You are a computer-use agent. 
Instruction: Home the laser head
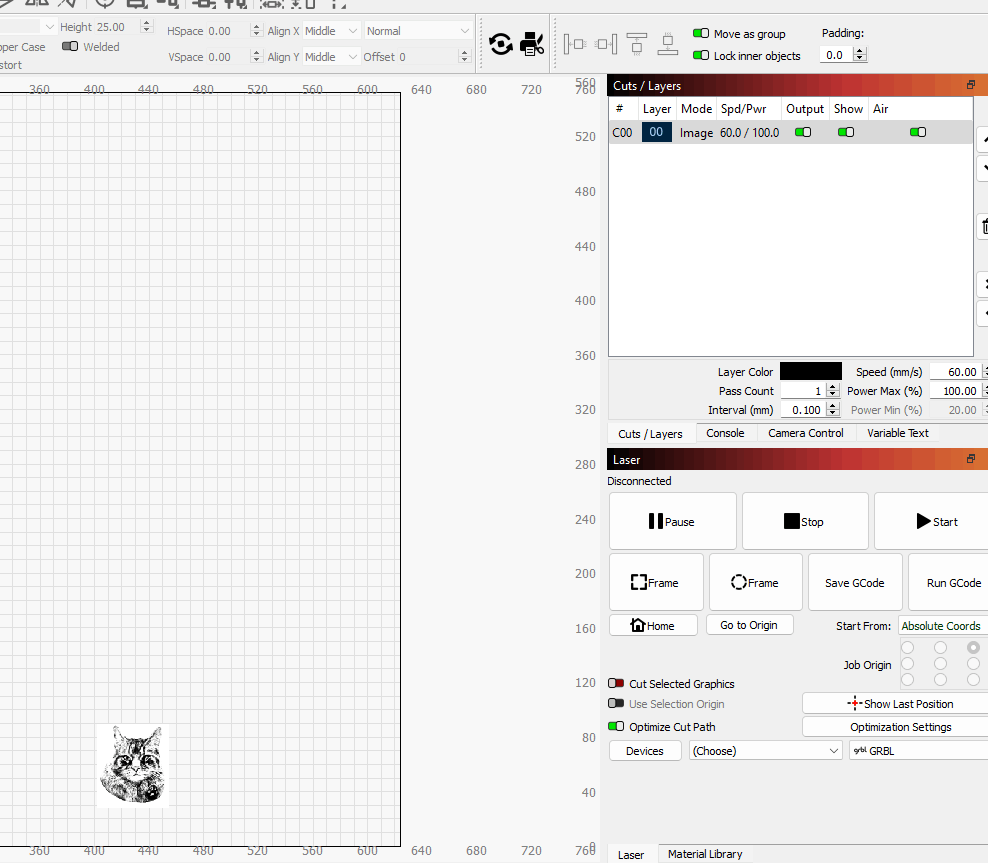click(x=652, y=625)
